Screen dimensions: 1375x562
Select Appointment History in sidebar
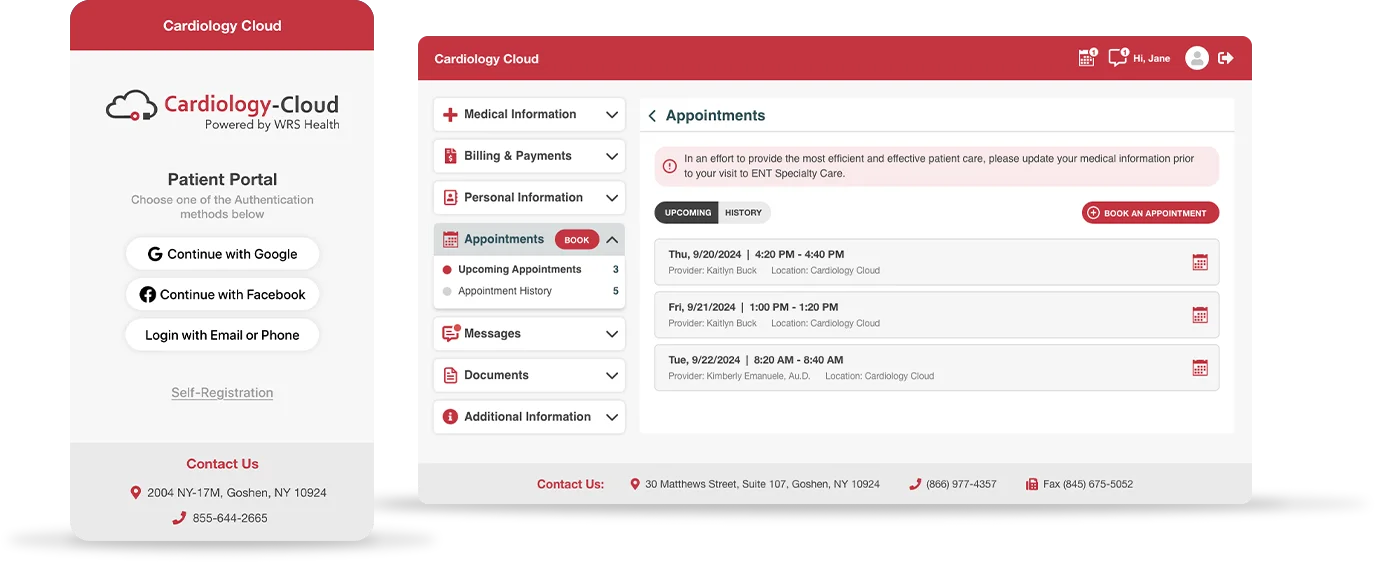pyautogui.click(x=505, y=292)
